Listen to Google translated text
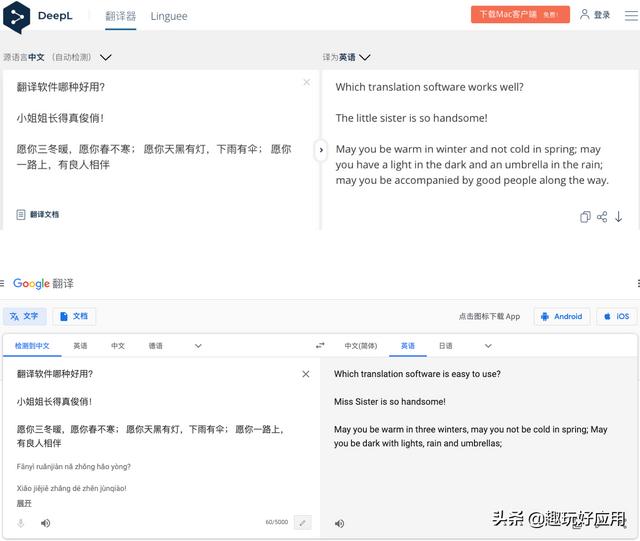This screenshot has height=541, width=640. (x=339, y=523)
